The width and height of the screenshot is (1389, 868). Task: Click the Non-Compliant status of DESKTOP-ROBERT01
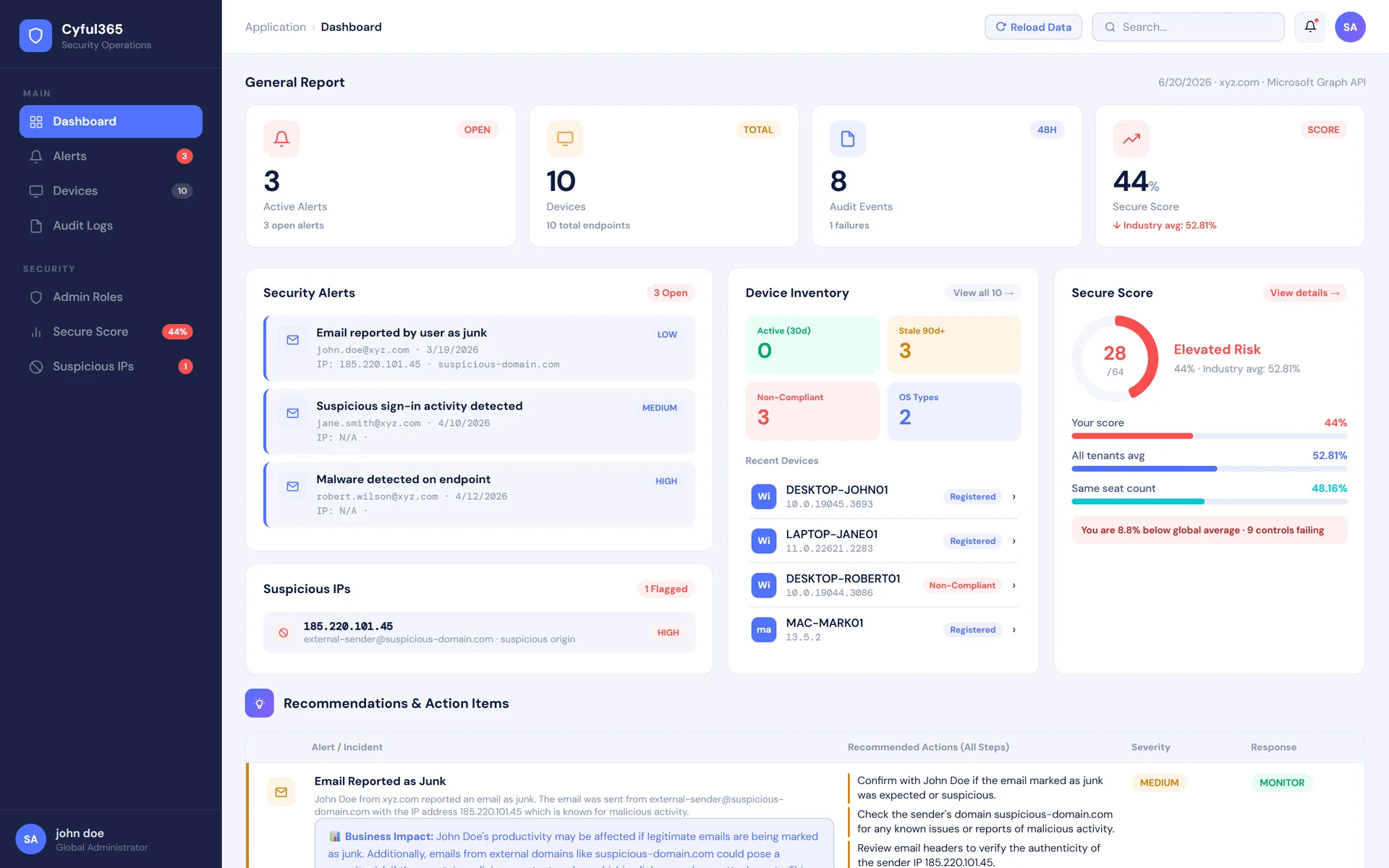pos(962,584)
